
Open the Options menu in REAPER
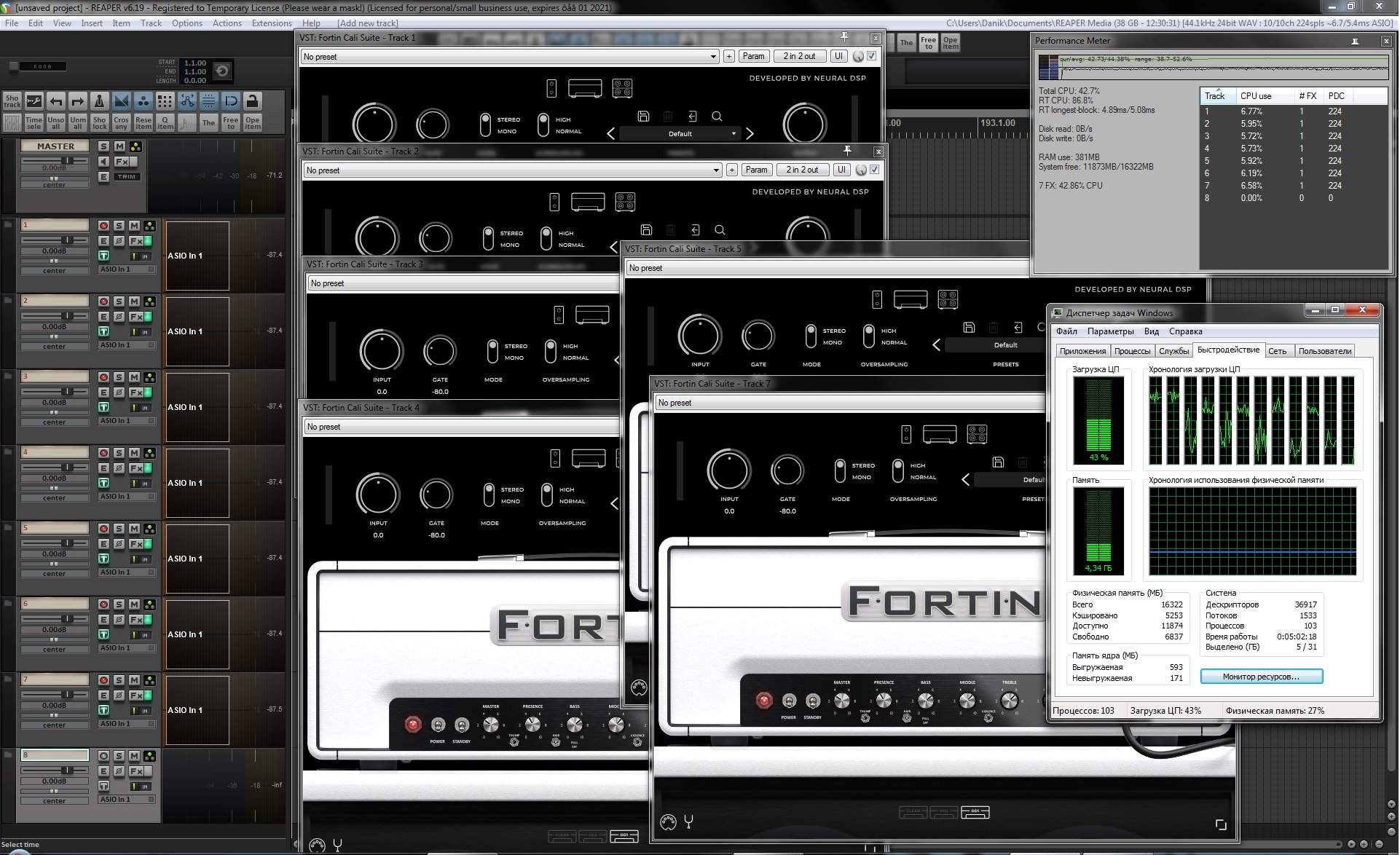tap(187, 23)
